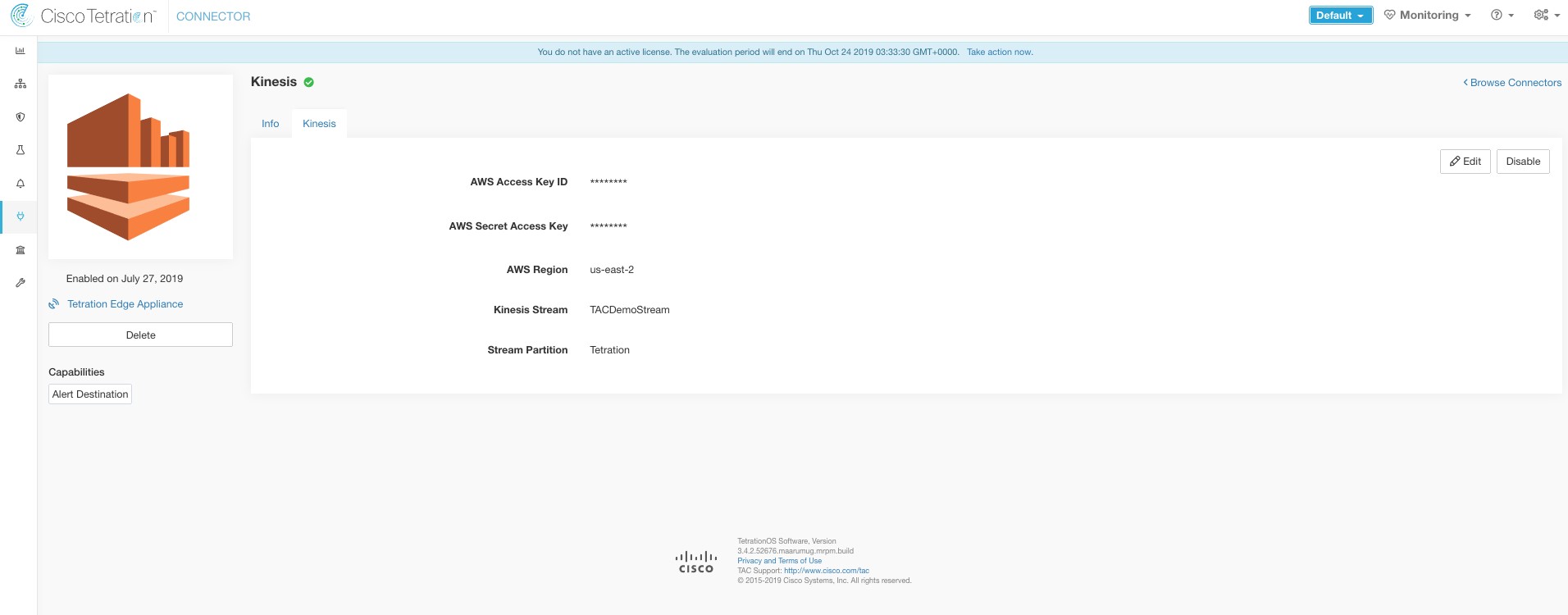
Task: Click the Edit button
Action: click(1465, 162)
